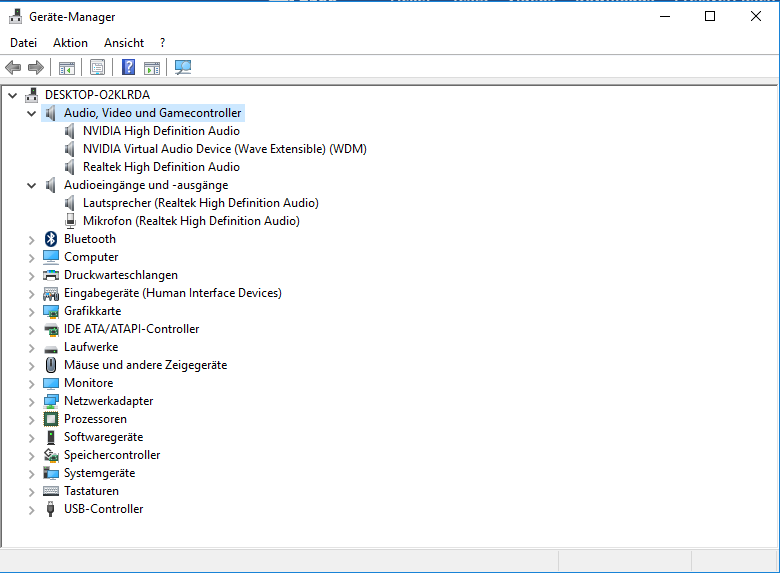This screenshot has width=780, height=573.
Task: Select the Softwaregeräte label
Action: [x=103, y=437]
